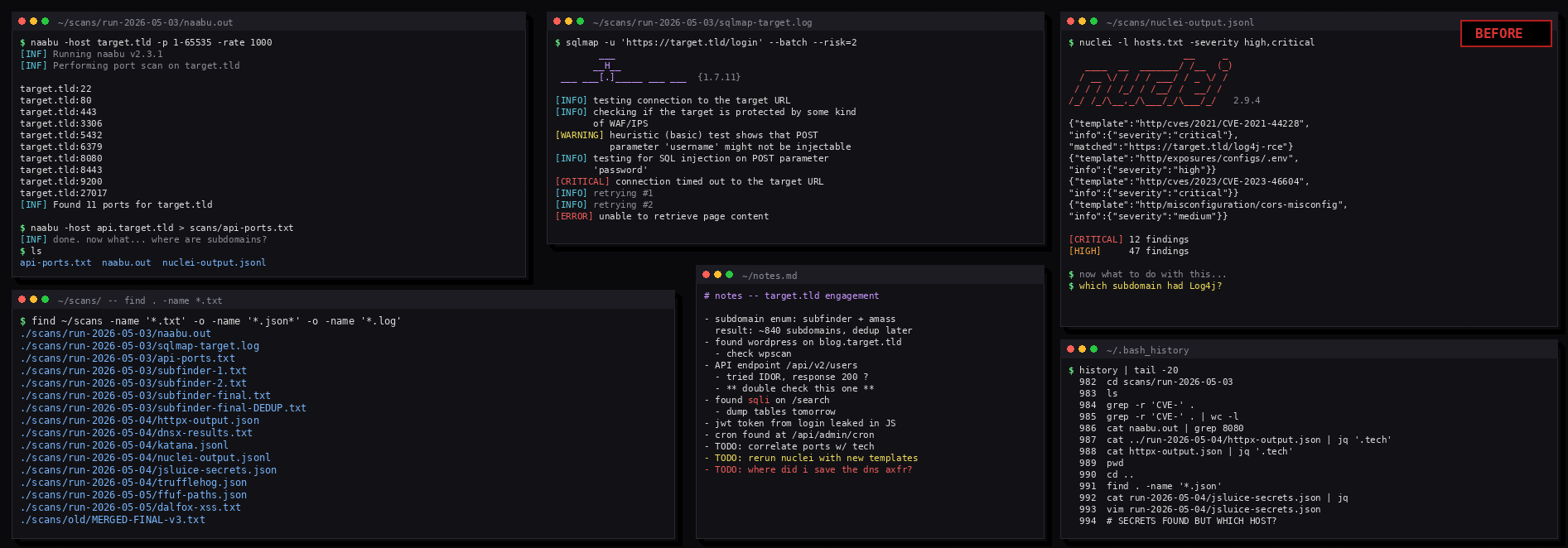Viewport: 1568px width, 548px height.
Task: Maximize the find -name *.txt window
Action: point(46,300)
